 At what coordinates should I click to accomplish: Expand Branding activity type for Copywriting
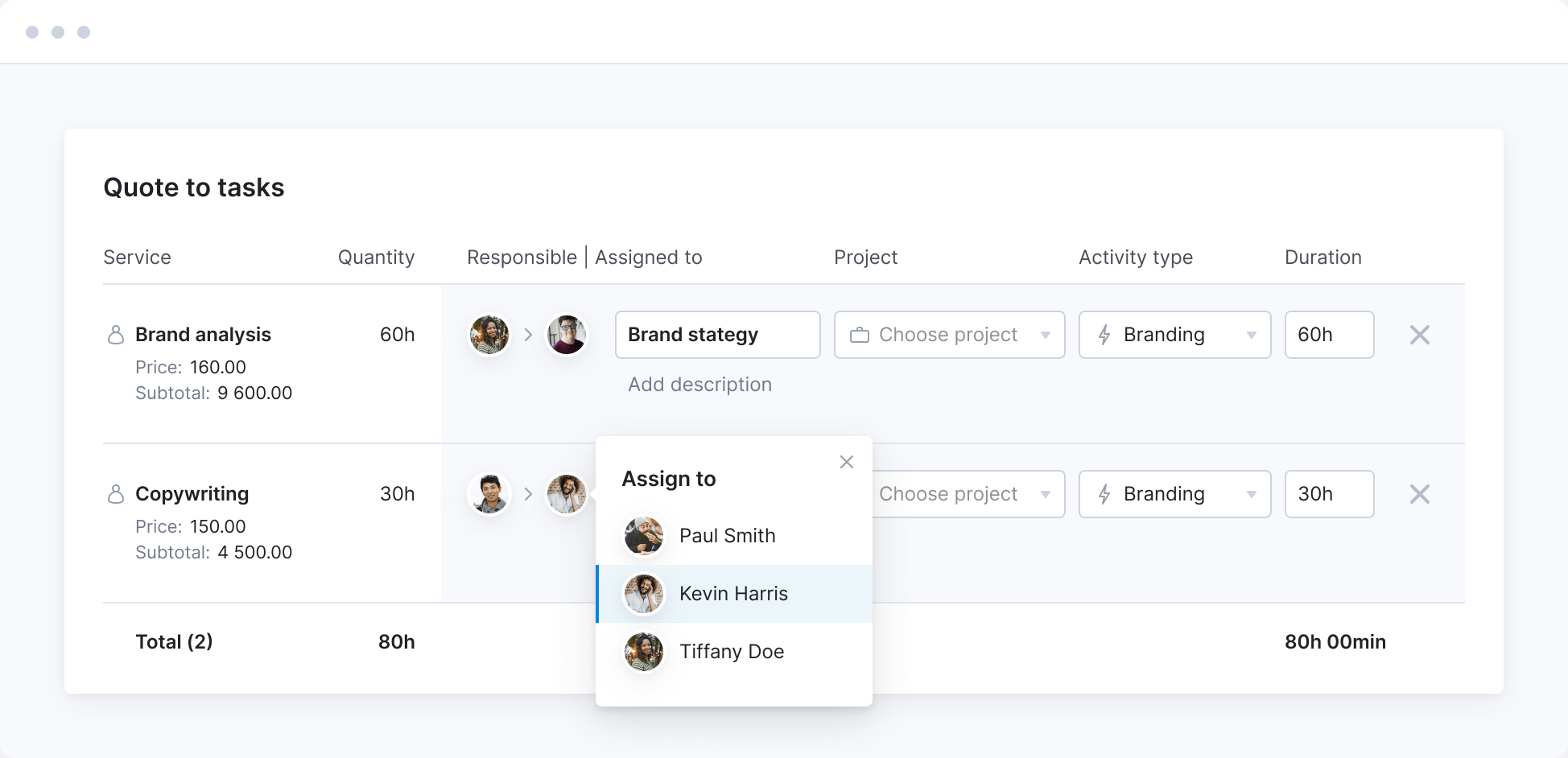(x=1174, y=494)
